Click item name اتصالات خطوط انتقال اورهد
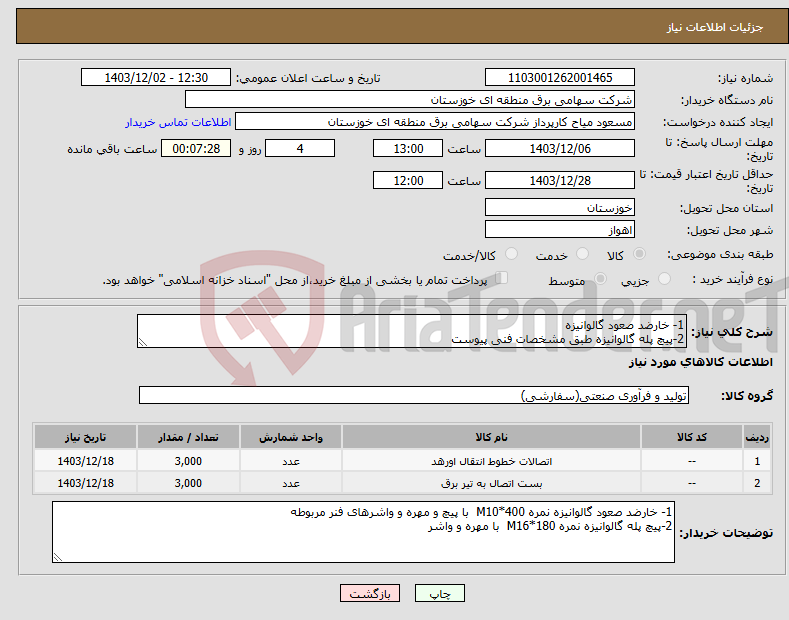Viewport: 789px width, 620px height. click(491, 461)
